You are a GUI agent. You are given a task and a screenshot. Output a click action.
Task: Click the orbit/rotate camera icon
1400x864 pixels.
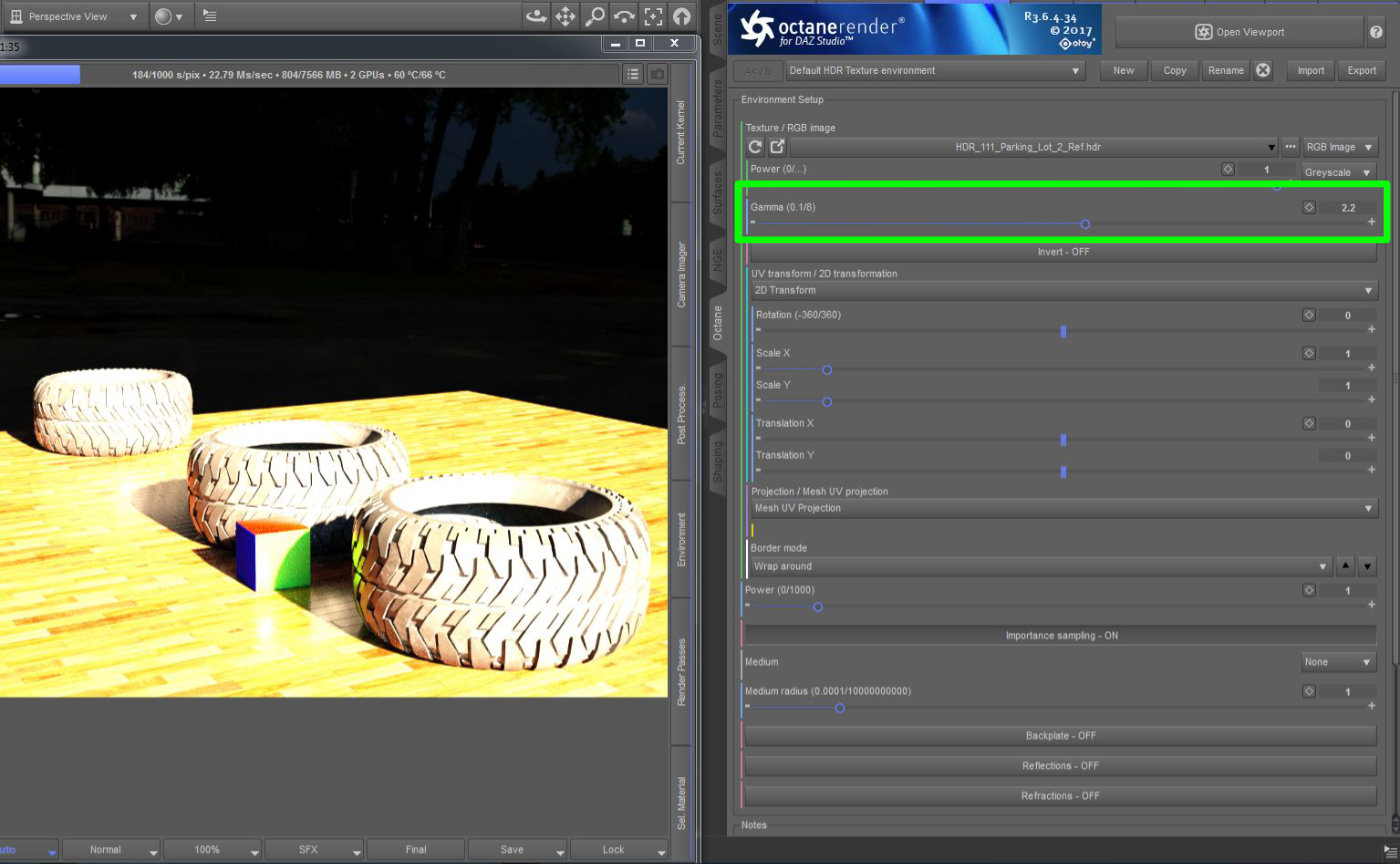point(536,16)
